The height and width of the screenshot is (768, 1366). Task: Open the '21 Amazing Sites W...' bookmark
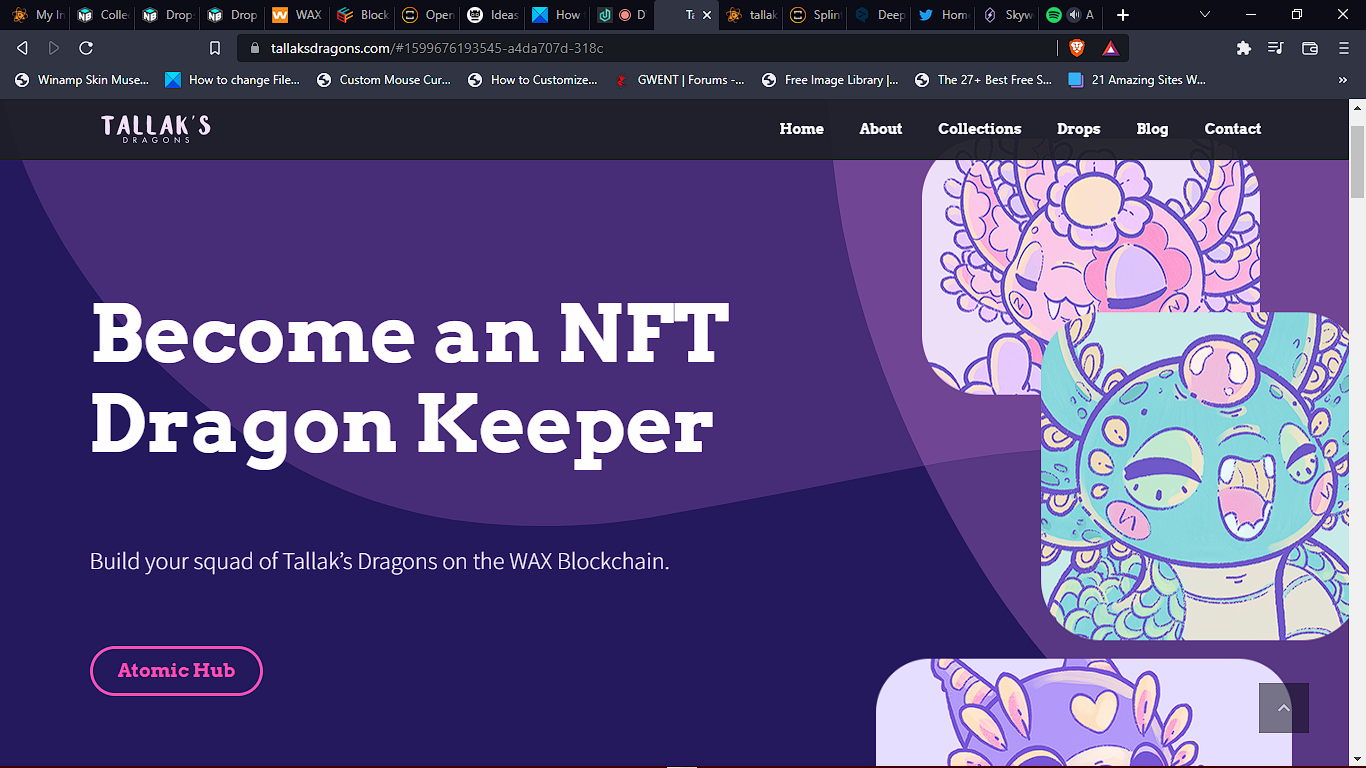(x=1137, y=80)
